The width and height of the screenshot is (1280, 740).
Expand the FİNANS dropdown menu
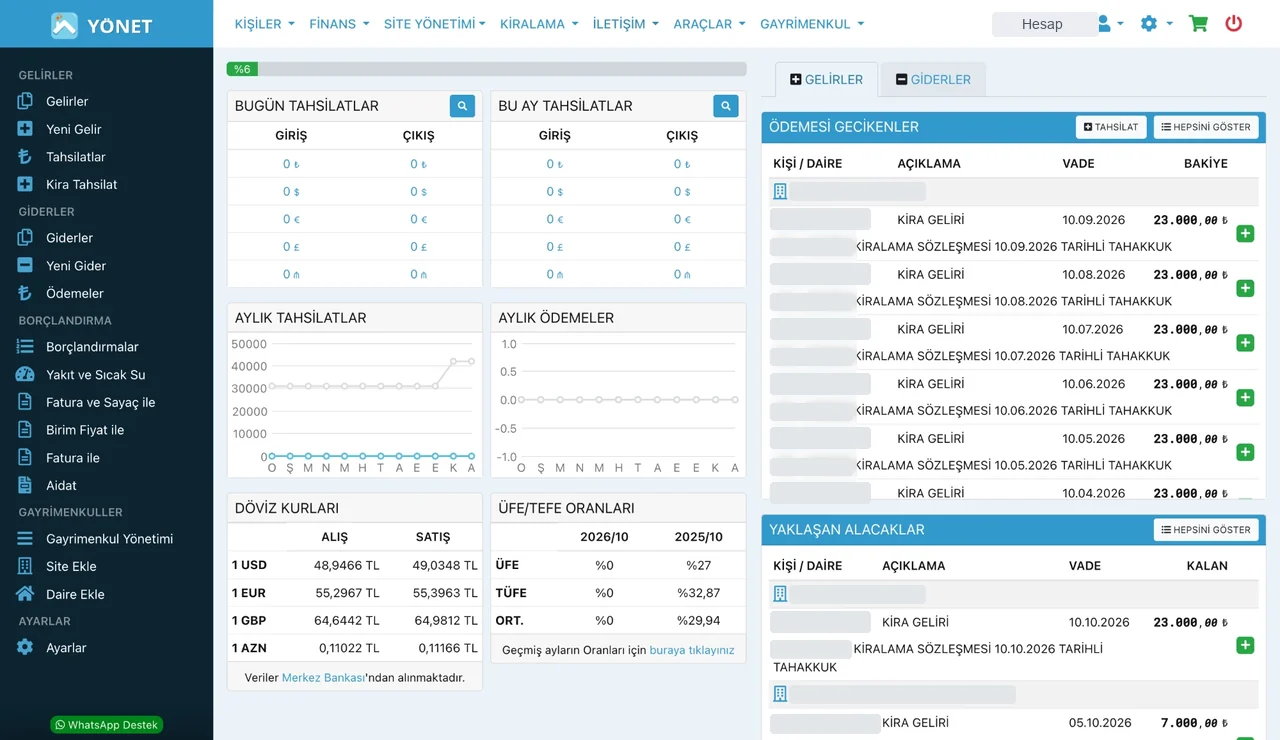(339, 24)
